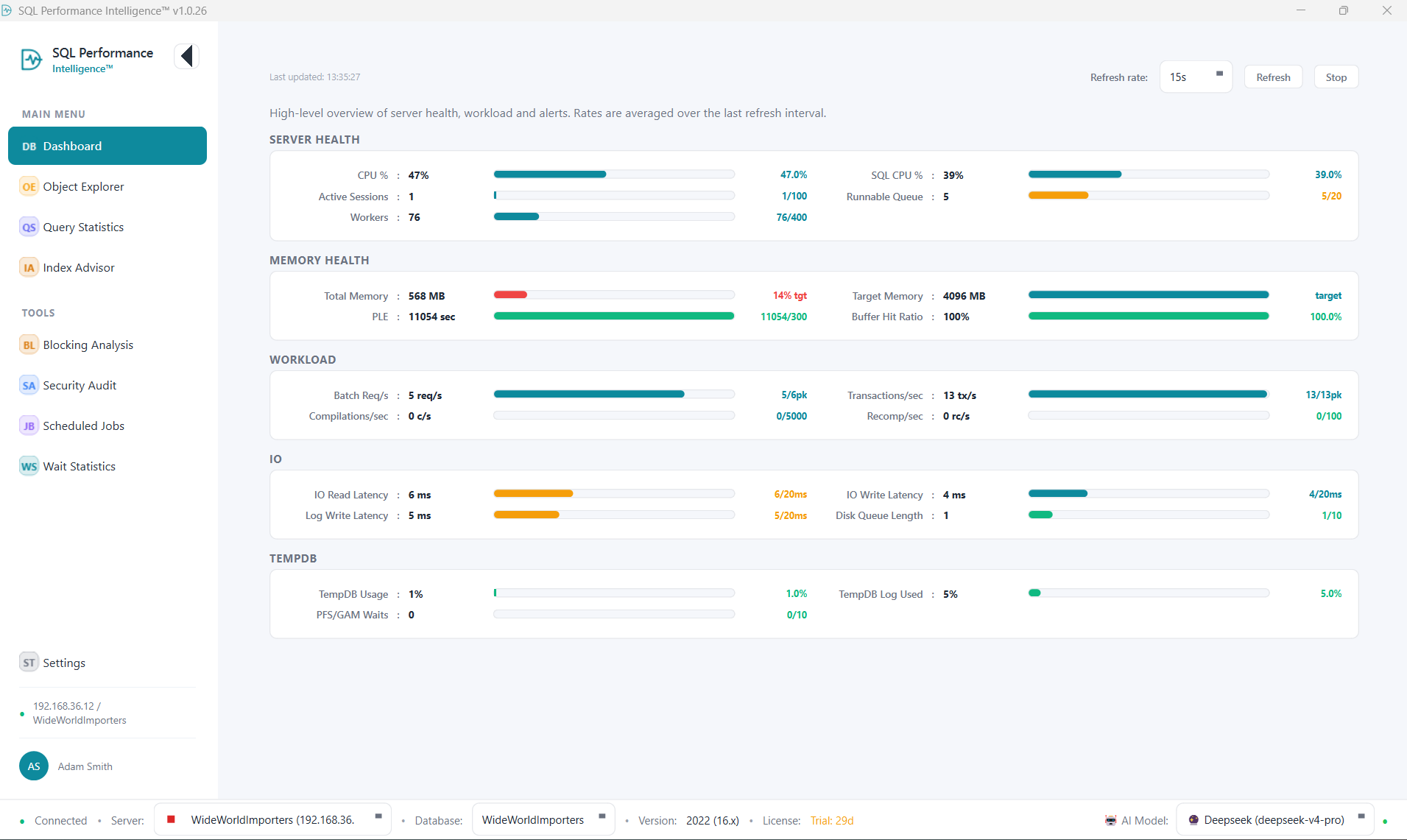Screen dimensions: 1407x840
Task: Stop the auto refresh
Action: coord(1336,77)
